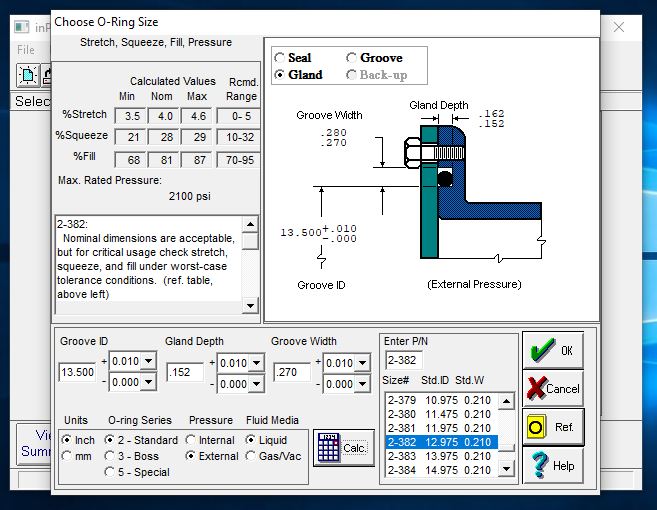Viewport: 657px width, 510px height.
Task: Click the Enter P/N 2-382 field
Action: click(x=404, y=360)
